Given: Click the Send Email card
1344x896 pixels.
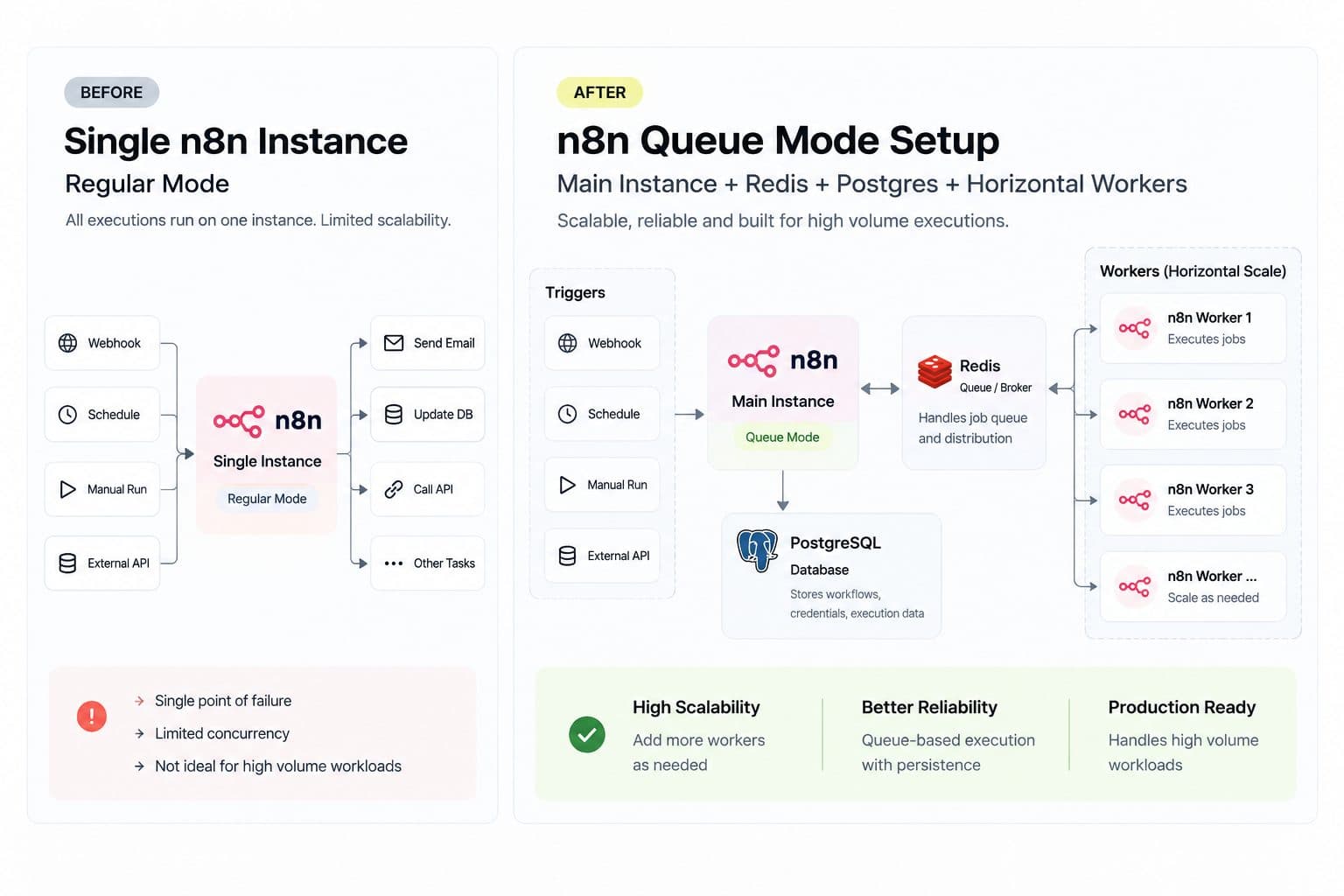Looking at the screenshot, I should (x=428, y=343).
